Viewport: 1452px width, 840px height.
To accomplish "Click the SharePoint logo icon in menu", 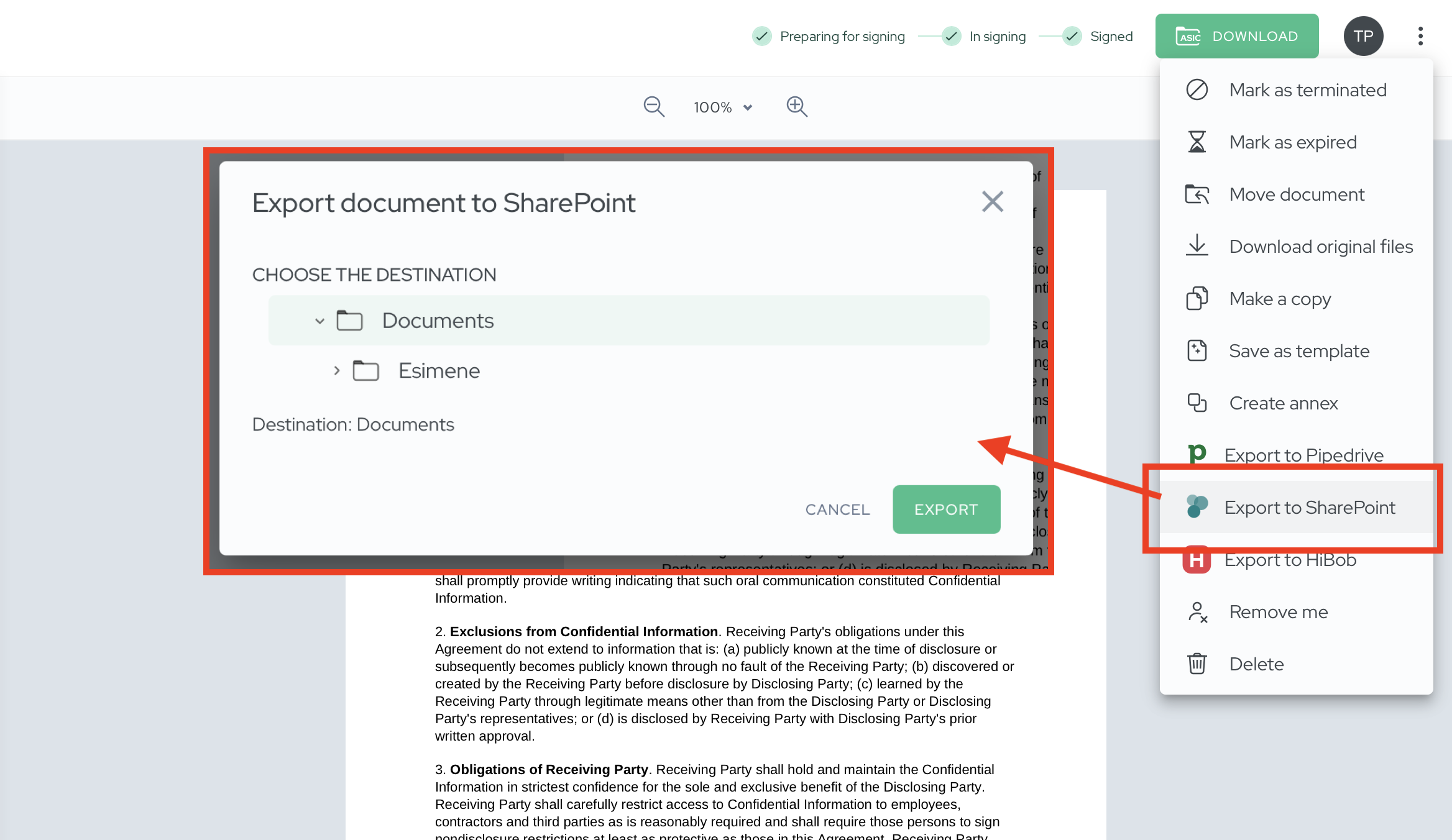I will (1197, 506).
